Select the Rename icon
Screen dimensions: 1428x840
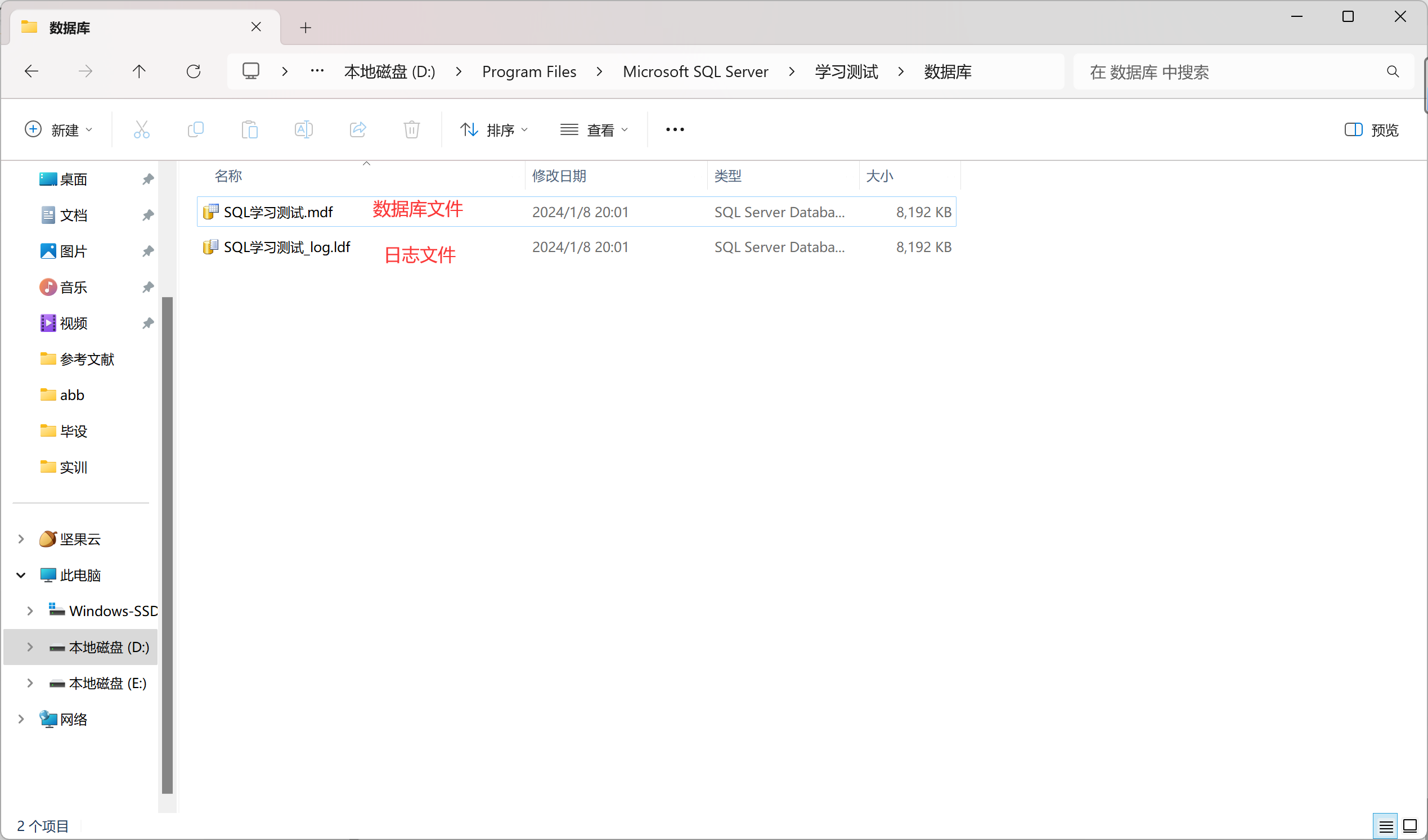[303, 129]
